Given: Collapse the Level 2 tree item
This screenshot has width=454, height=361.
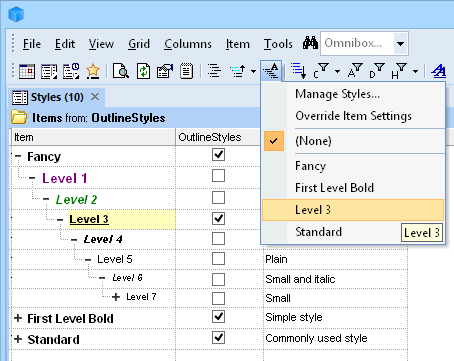Looking at the screenshot, I should point(46,199).
